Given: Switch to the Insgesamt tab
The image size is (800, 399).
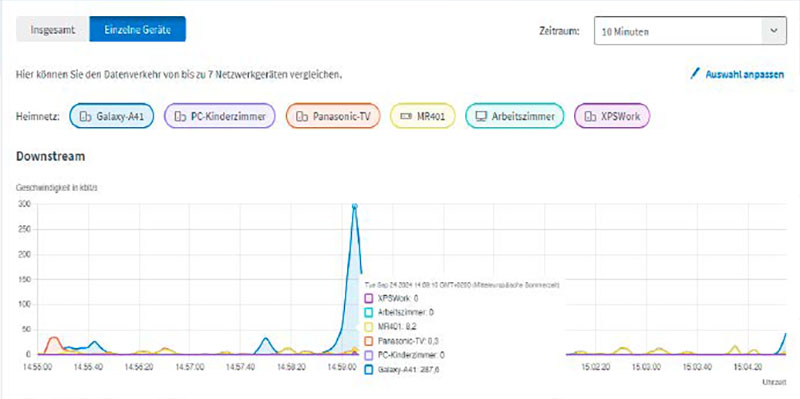Looking at the screenshot, I should (x=53, y=29).
